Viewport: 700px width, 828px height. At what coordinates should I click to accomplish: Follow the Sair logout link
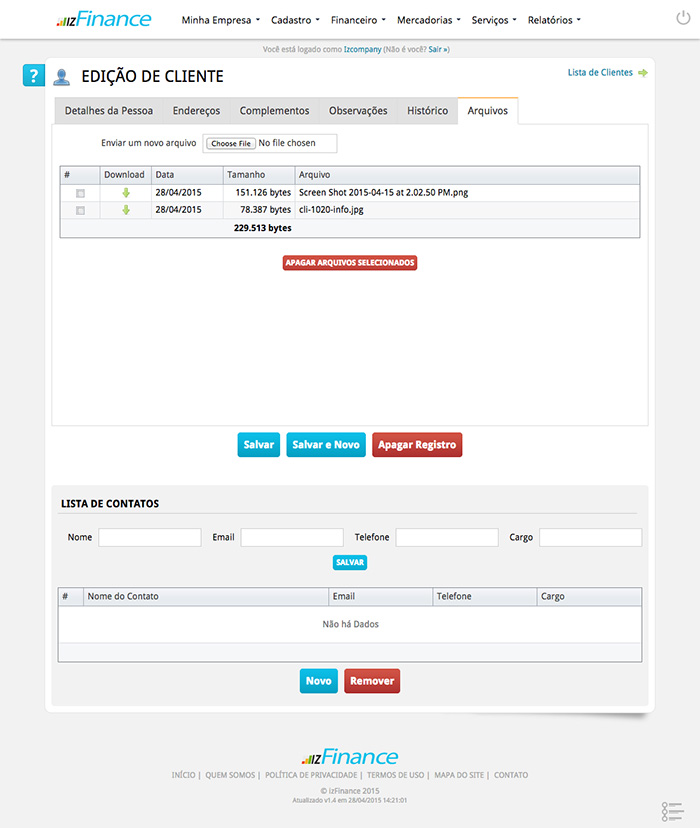pos(438,49)
